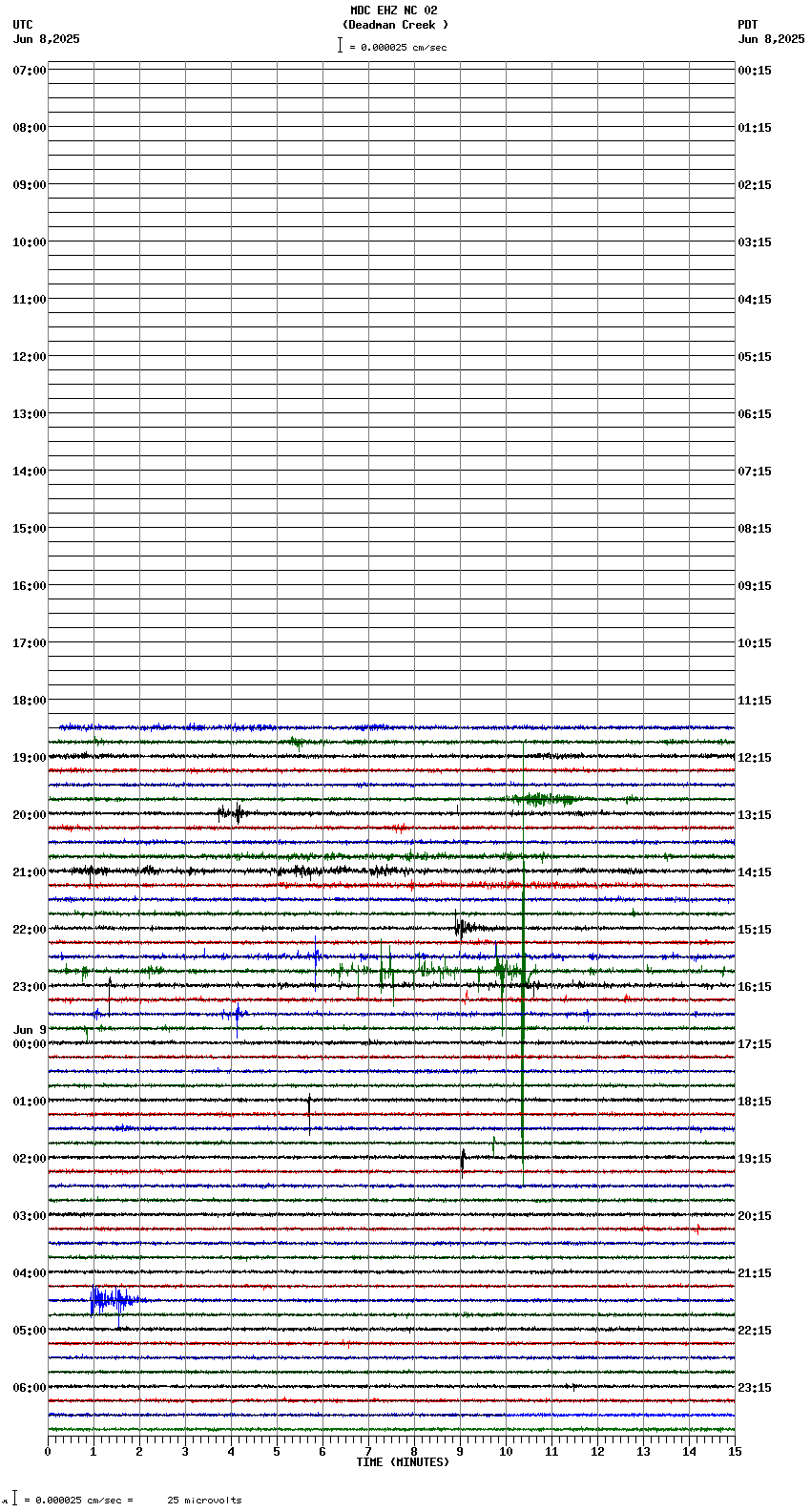Click the '18:00' UTC time label
The width and height of the screenshot is (811, 1512).
tap(30, 701)
